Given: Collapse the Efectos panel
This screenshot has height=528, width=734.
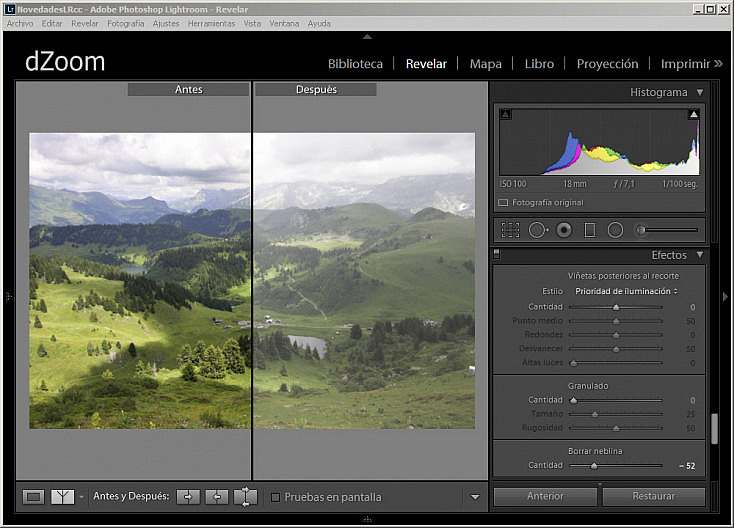Looking at the screenshot, I should click(699, 255).
